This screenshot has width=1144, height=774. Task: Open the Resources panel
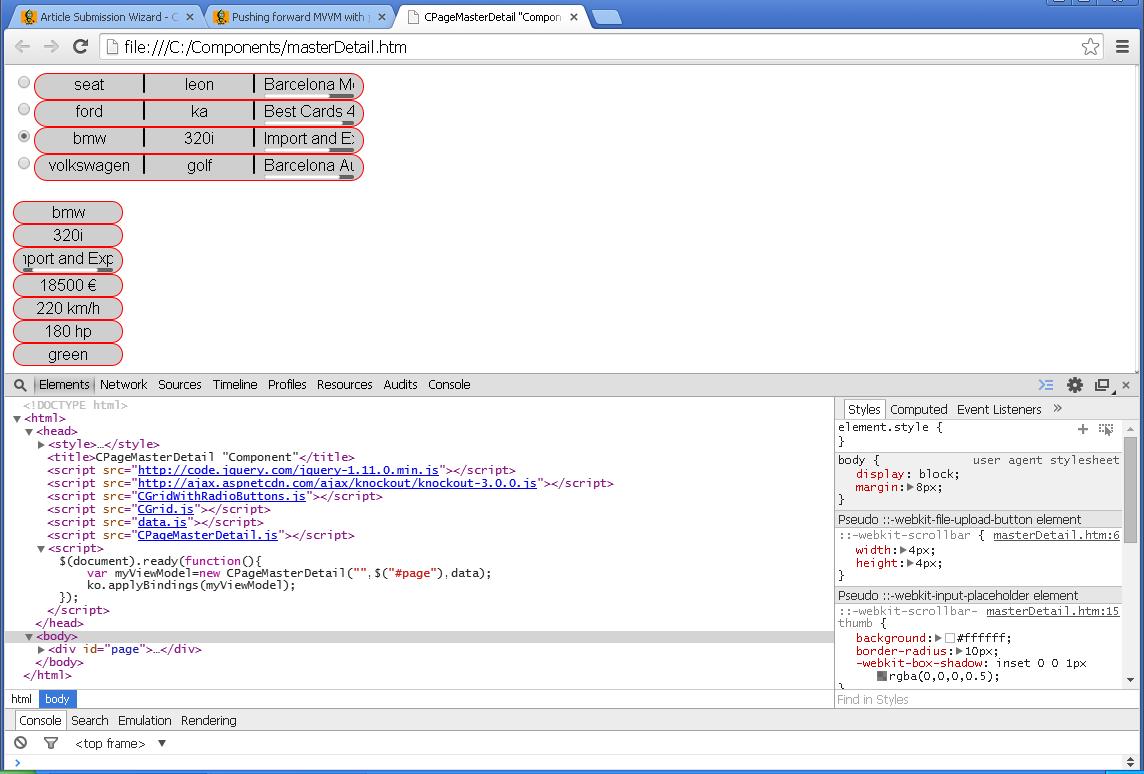point(344,384)
